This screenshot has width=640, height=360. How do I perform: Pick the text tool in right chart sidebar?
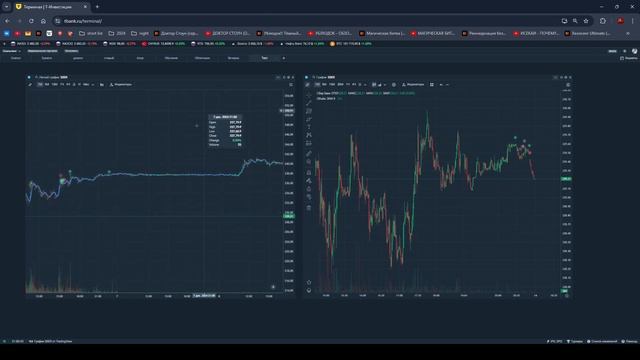[309, 127]
